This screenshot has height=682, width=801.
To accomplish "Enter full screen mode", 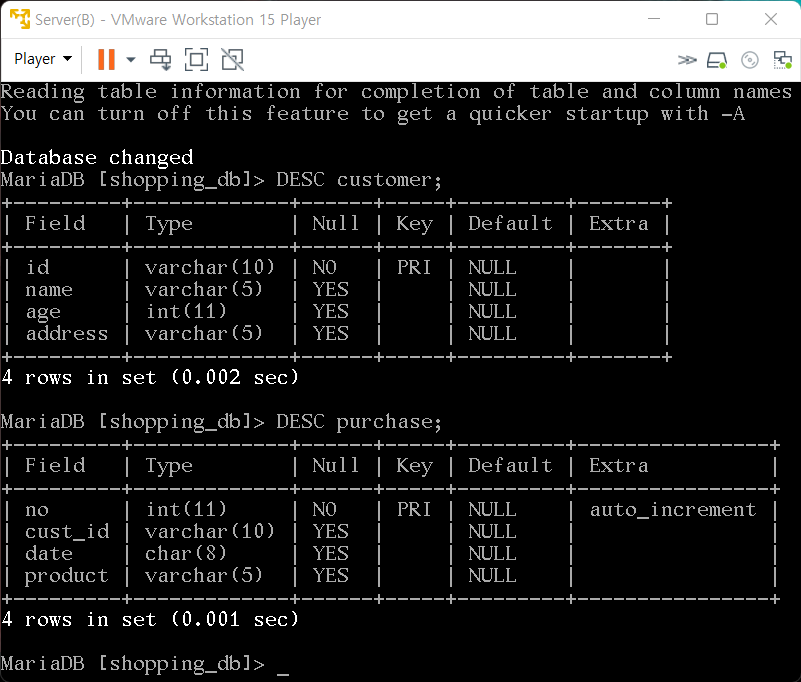I will [196, 59].
